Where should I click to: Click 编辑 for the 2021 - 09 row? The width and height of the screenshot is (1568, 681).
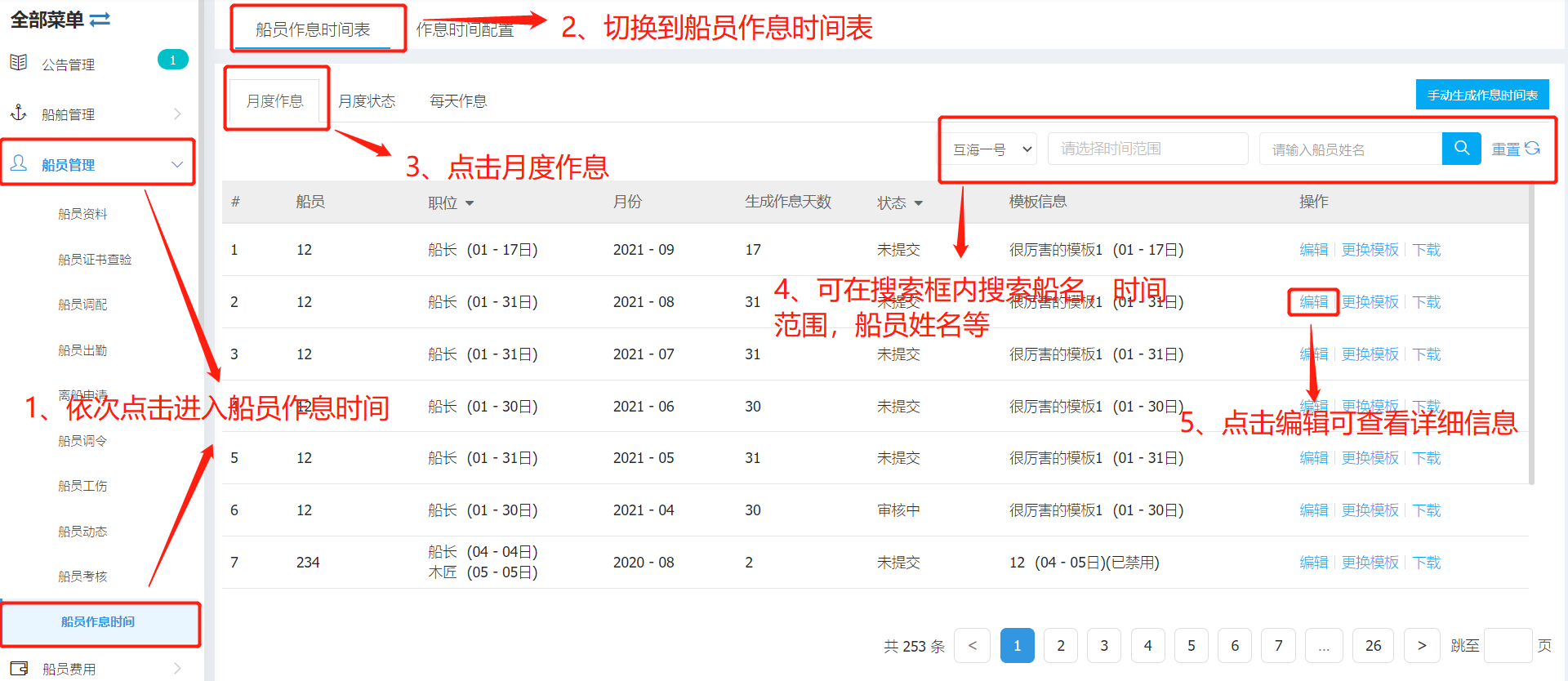coord(1314,250)
